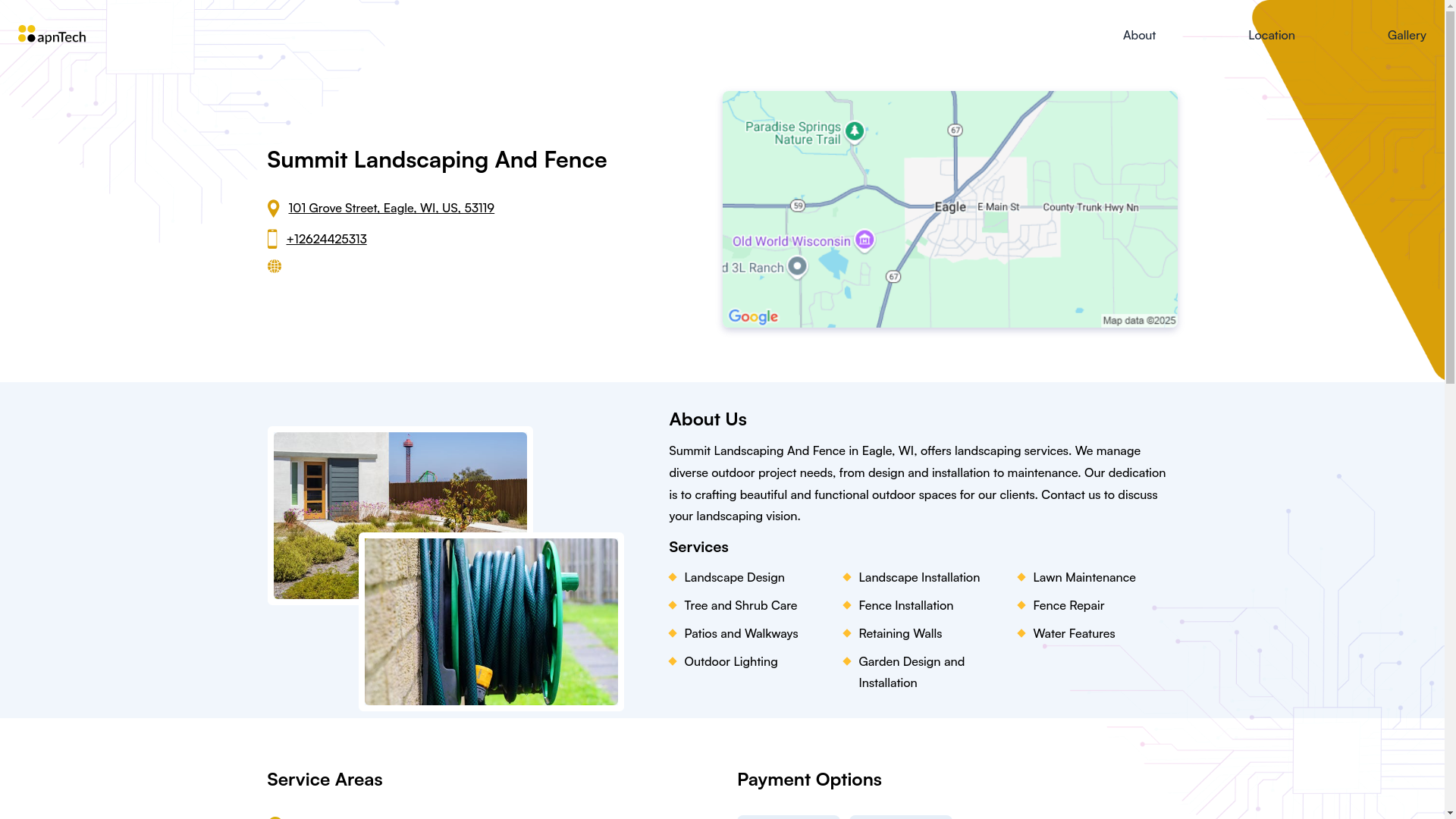Click the page's vertical scrollbar
Screen dimensions: 1456x819
1450,409
